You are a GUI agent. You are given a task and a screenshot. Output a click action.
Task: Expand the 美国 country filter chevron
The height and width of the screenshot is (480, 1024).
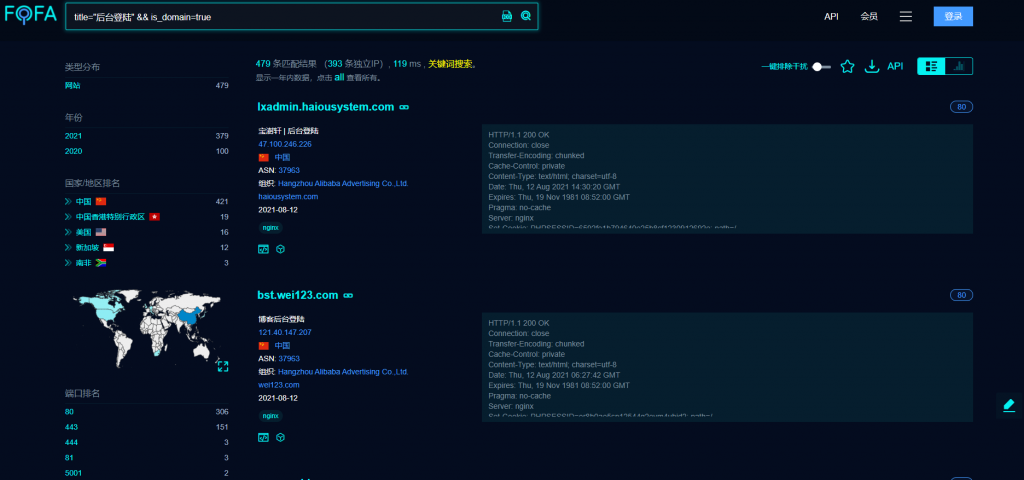[68, 232]
